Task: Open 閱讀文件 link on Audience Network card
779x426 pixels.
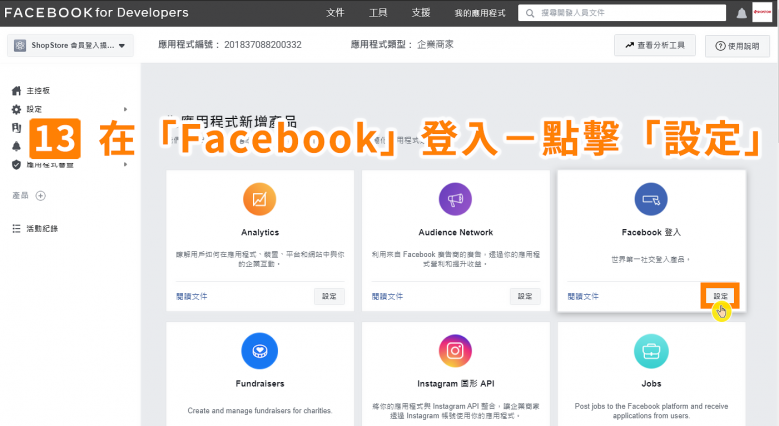Action: point(388,296)
